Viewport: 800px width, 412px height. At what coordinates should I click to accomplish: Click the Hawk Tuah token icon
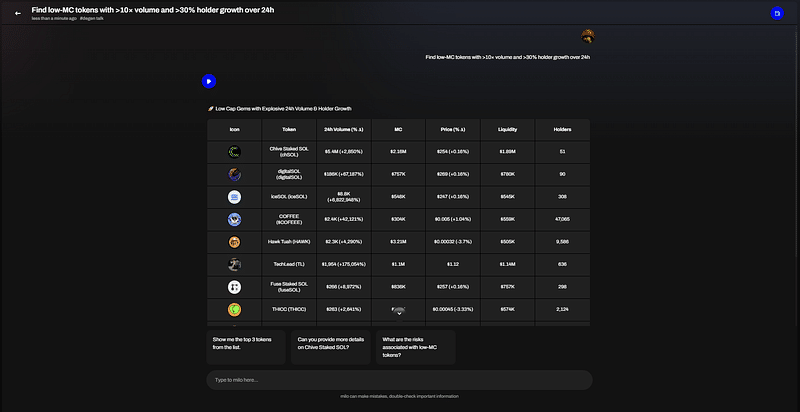(x=234, y=242)
